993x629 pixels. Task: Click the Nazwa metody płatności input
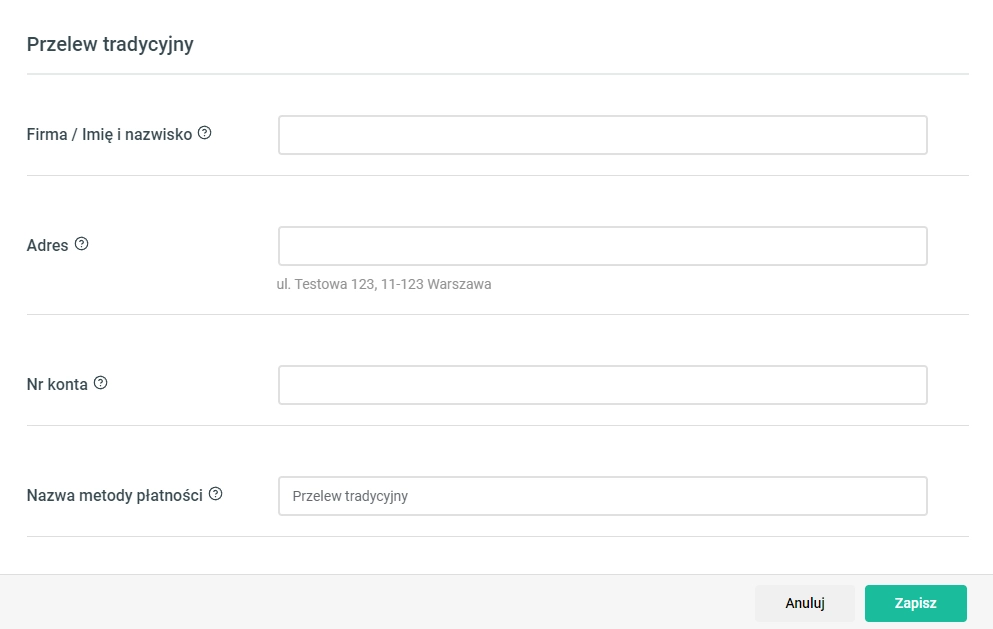tap(603, 495)
